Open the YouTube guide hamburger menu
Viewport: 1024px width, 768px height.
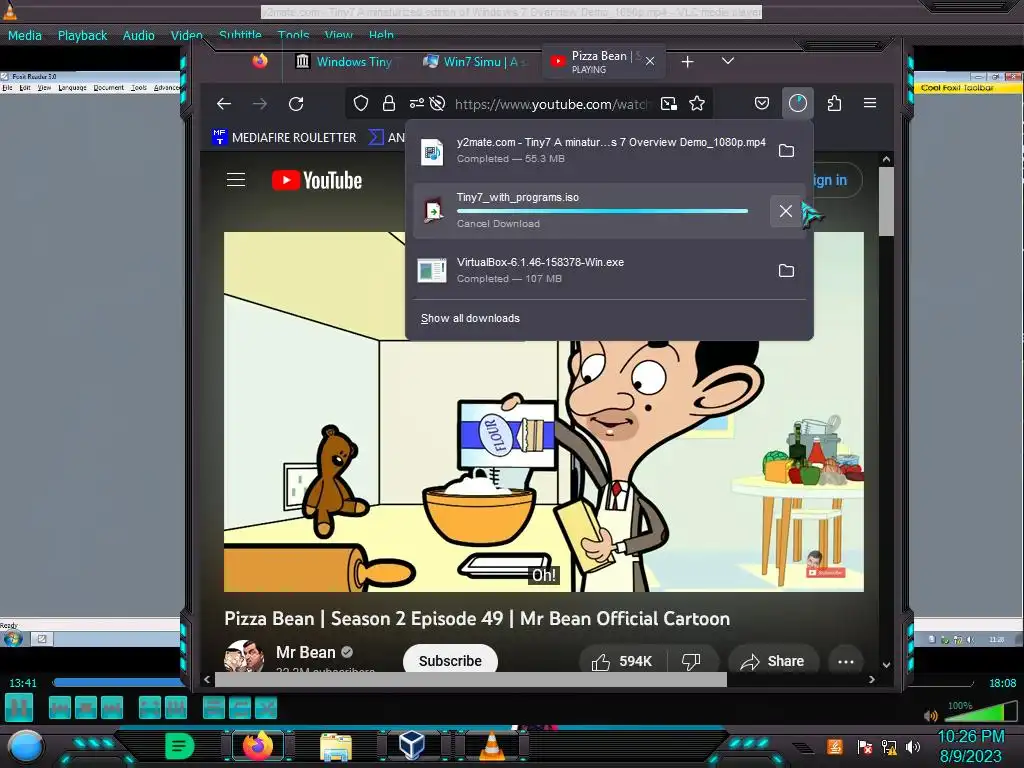236,180
